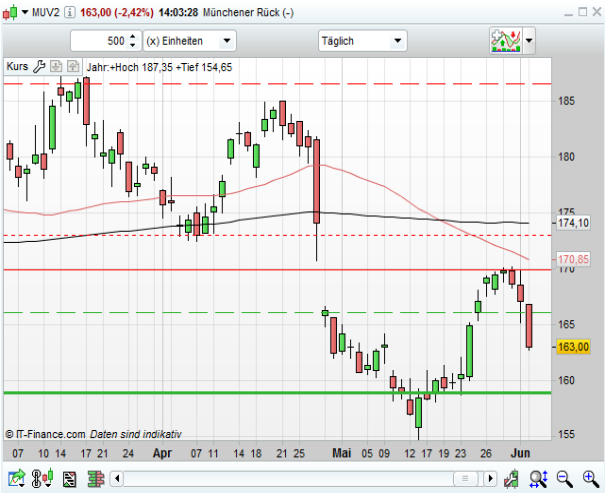Click the Apr label on the date axis

[162, 453]
